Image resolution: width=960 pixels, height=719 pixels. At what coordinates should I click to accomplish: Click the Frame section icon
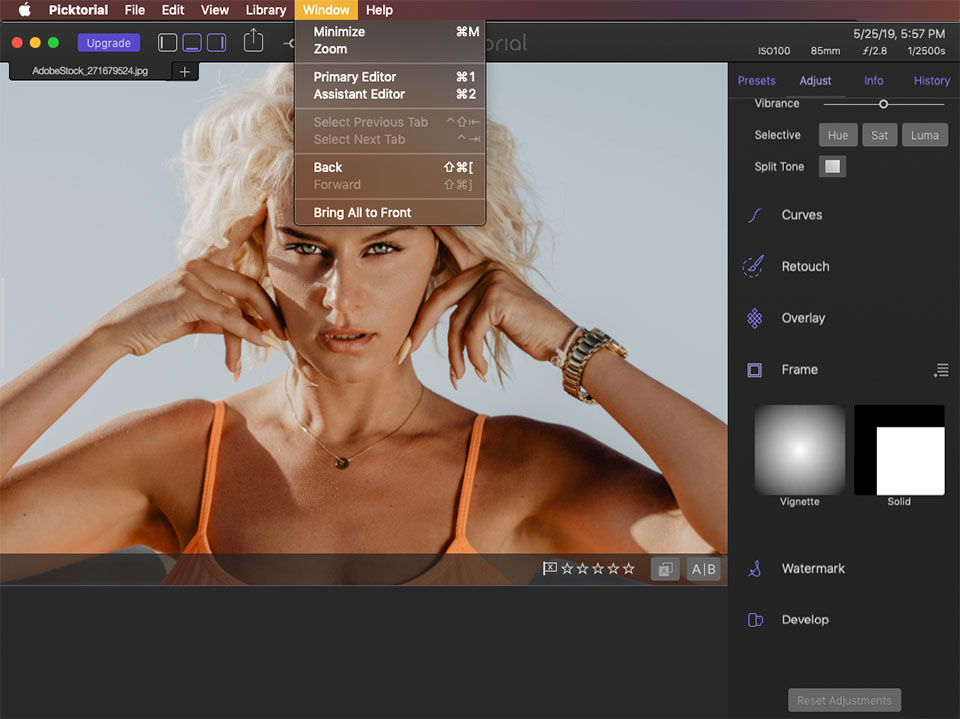coord(754,370)
